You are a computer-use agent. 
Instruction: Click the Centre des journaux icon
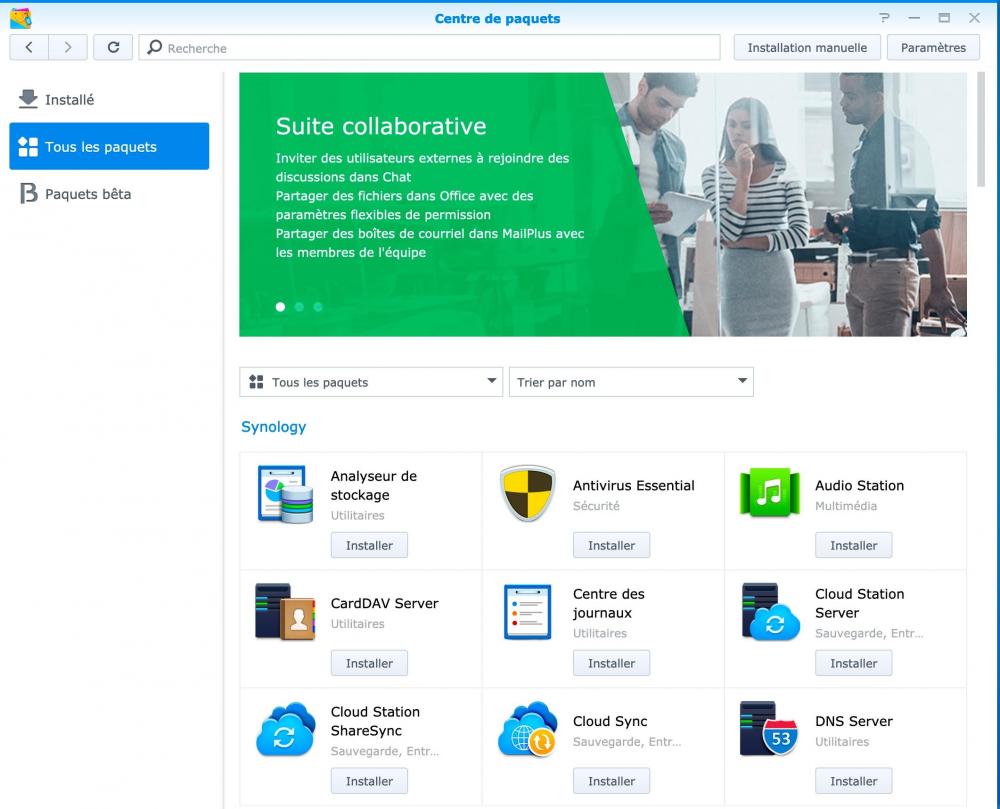[x=527, y=612]
